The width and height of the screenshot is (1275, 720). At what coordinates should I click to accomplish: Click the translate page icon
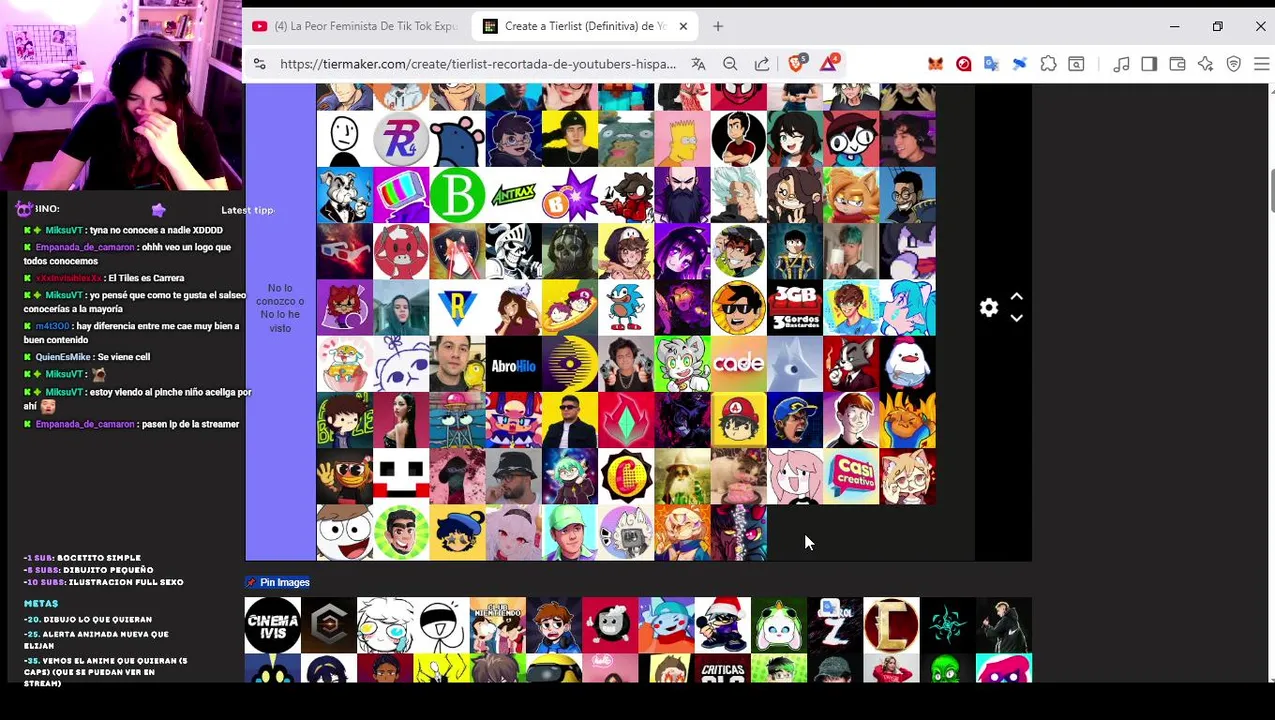click(698, 64)
